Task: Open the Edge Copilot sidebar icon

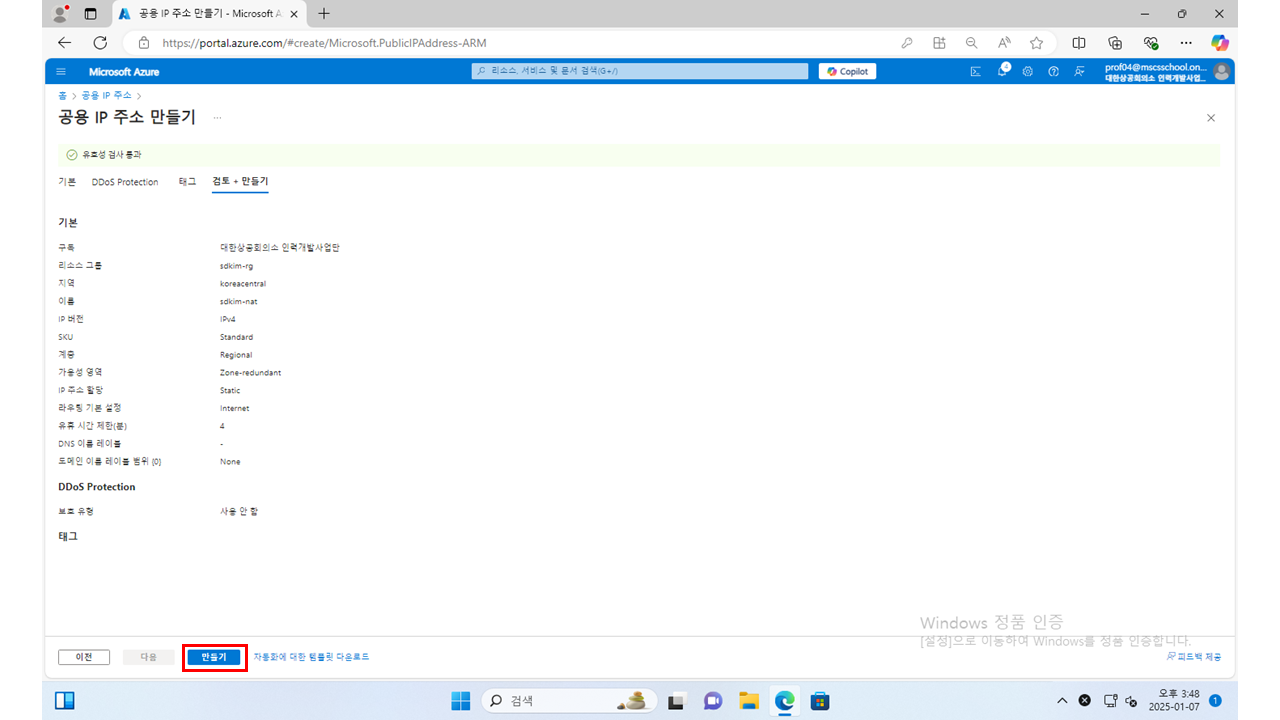Action: pyautogui.click(x=1219, y=43)
